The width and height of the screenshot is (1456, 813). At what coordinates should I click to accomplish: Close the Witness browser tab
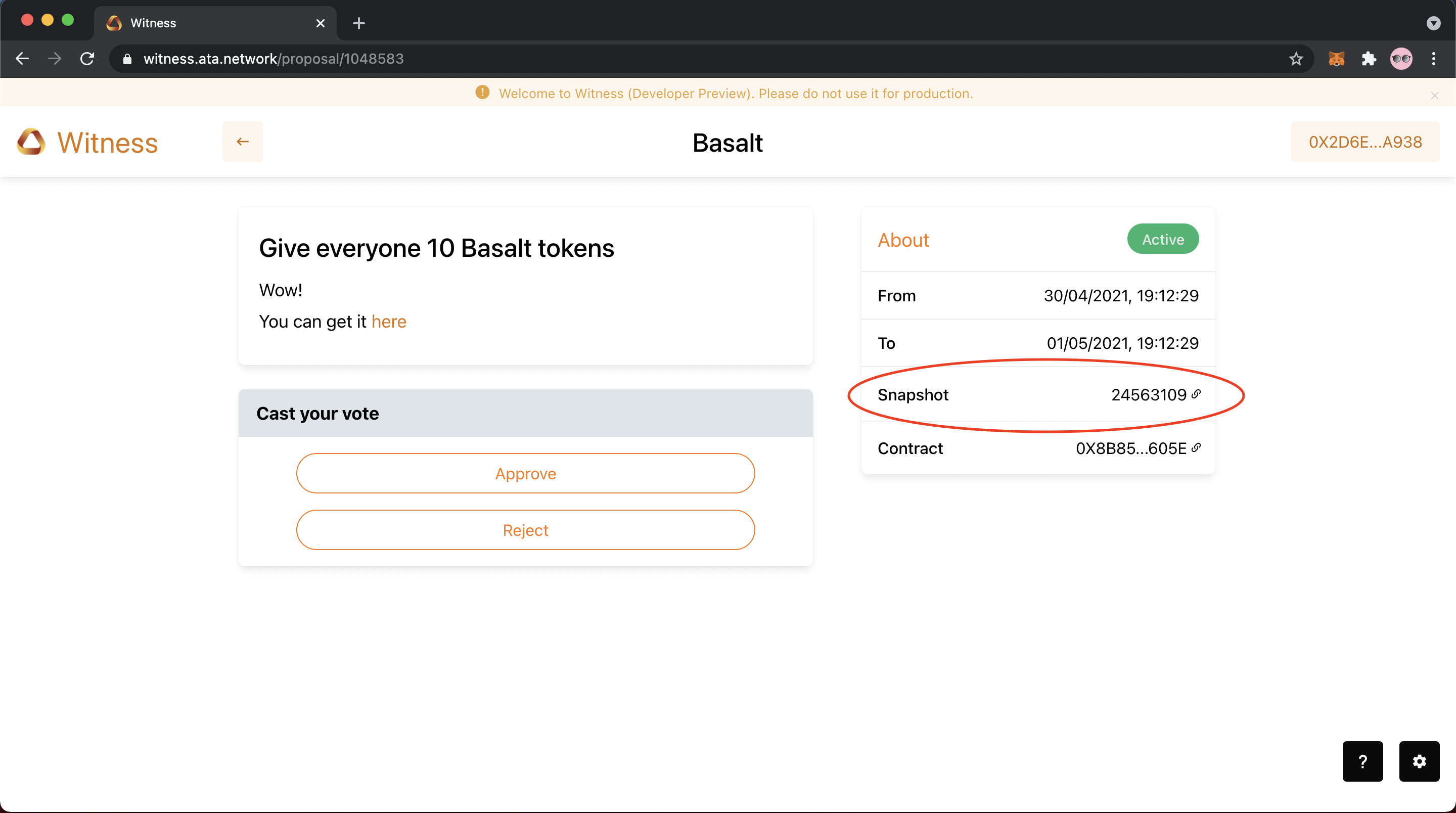coord(321,23)
